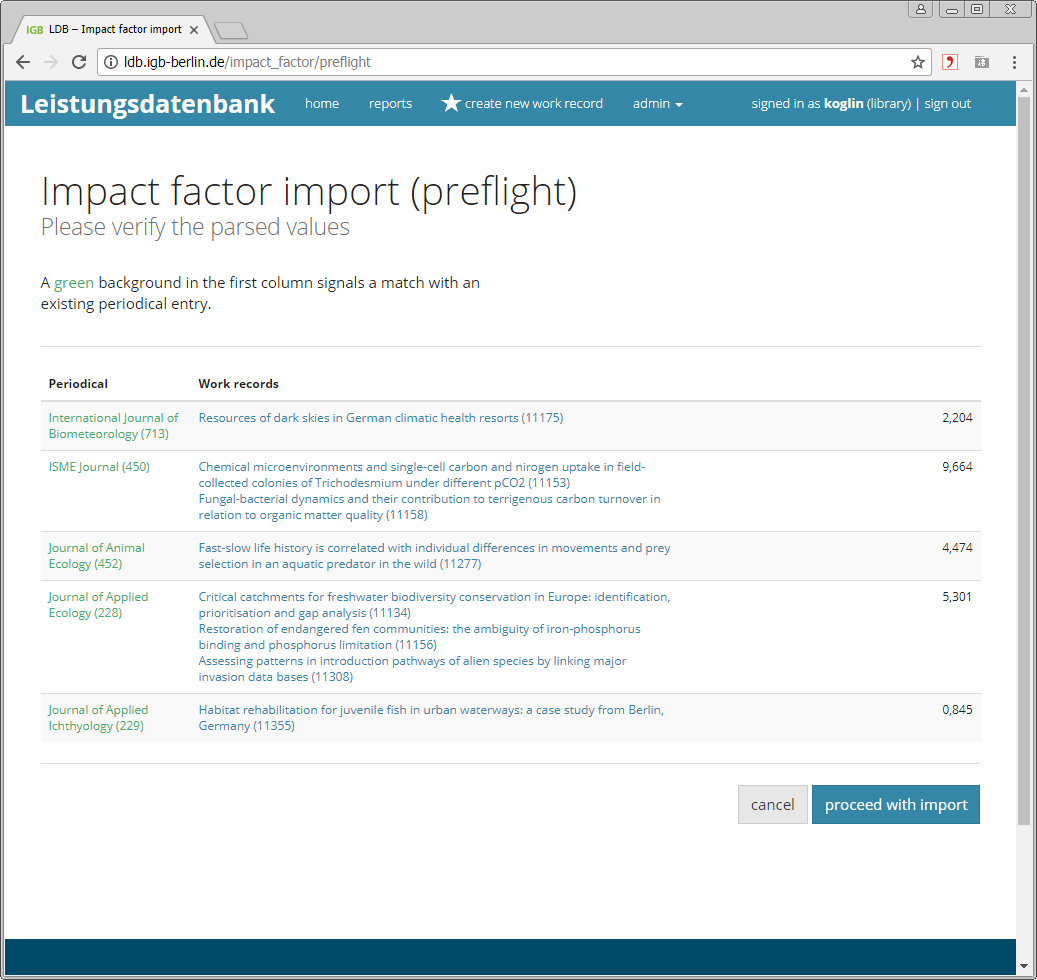Click the Chrome user profile icon
Image resolution: width=1037 pixels, height=980 pixels.
coord(920,9)
